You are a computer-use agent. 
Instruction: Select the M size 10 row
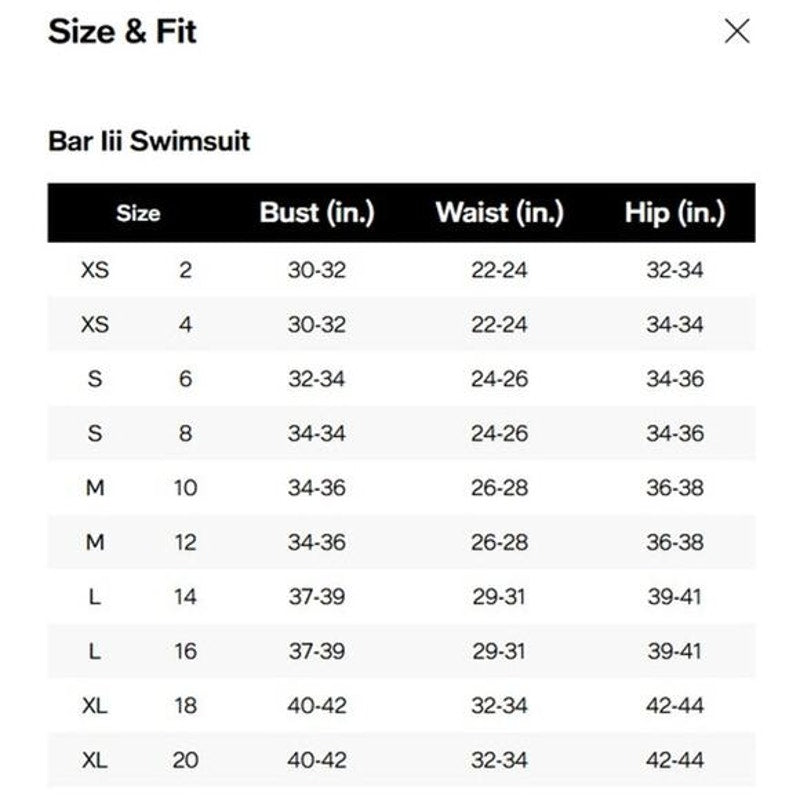point(400,489)
